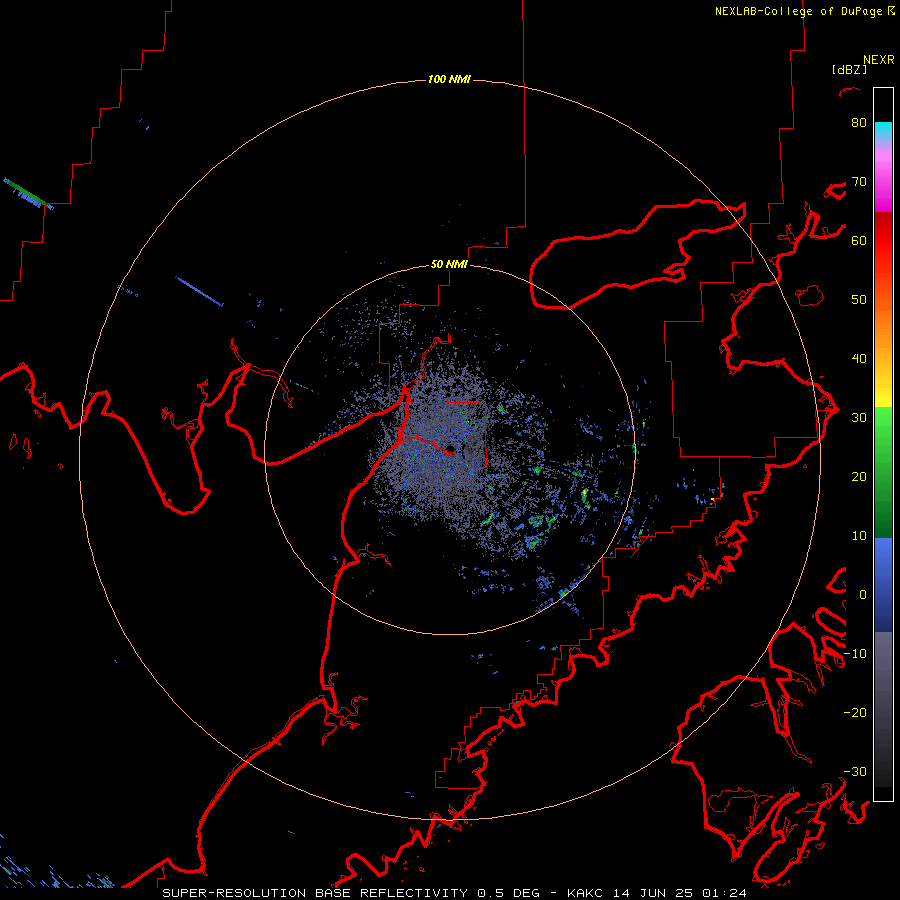Click the 60 value on dBZ scale
The width and height of the screenshot is (900, 900).
click(859, 240)
